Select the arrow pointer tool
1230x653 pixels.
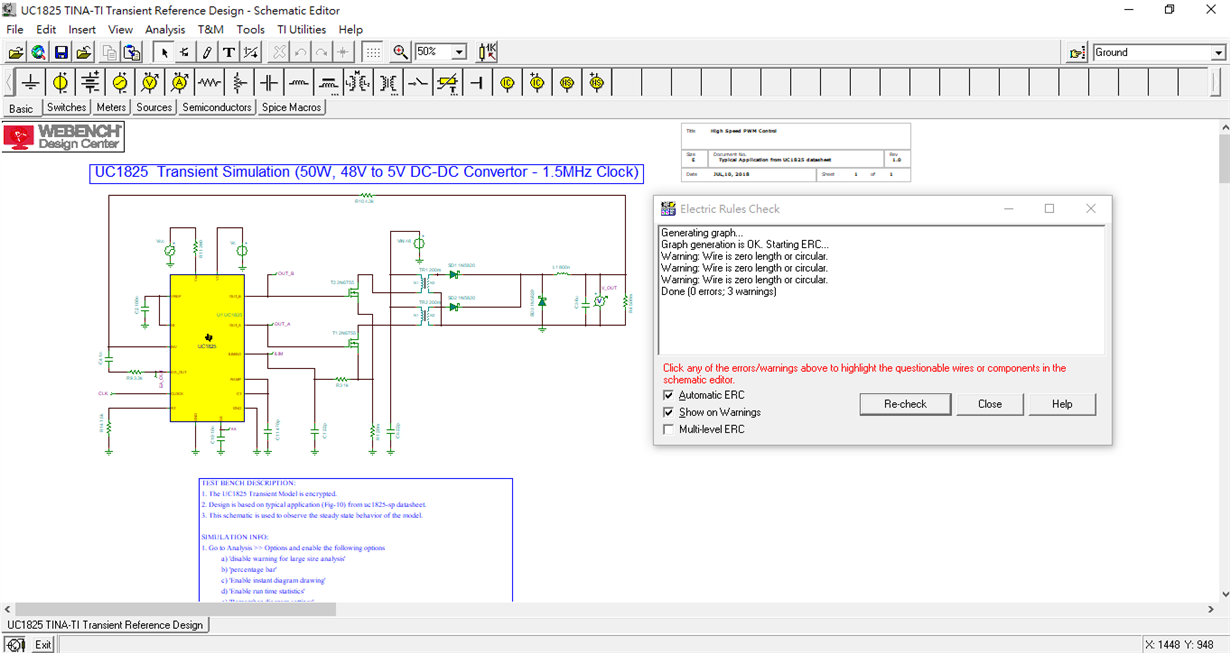pos(164,52)
